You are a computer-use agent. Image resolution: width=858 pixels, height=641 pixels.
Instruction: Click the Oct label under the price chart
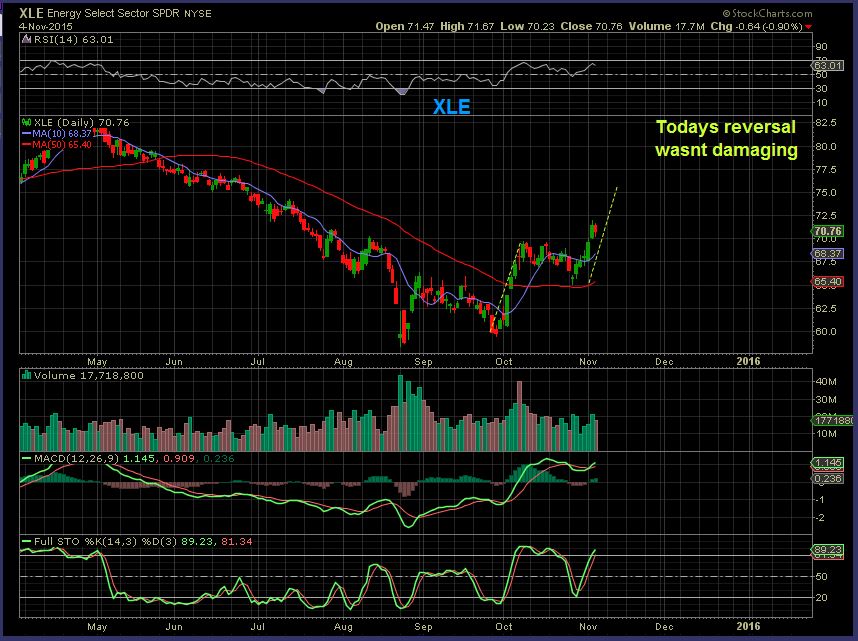503,362
